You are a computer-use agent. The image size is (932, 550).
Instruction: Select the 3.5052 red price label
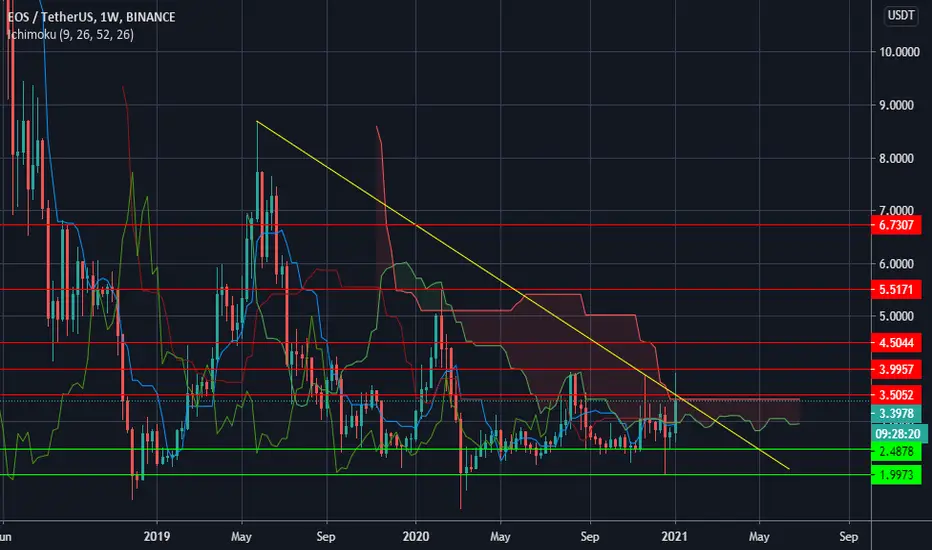click(x=896, y=395)
